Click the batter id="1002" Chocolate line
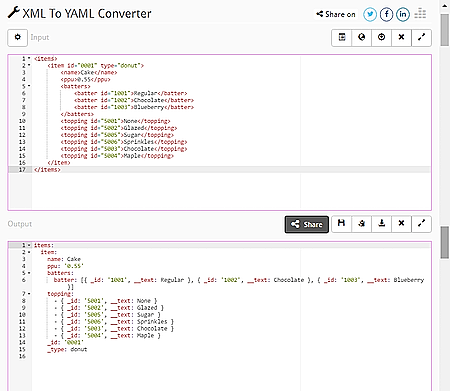The height and width of the screenshot is (391, 450). [x=134, y=100]
